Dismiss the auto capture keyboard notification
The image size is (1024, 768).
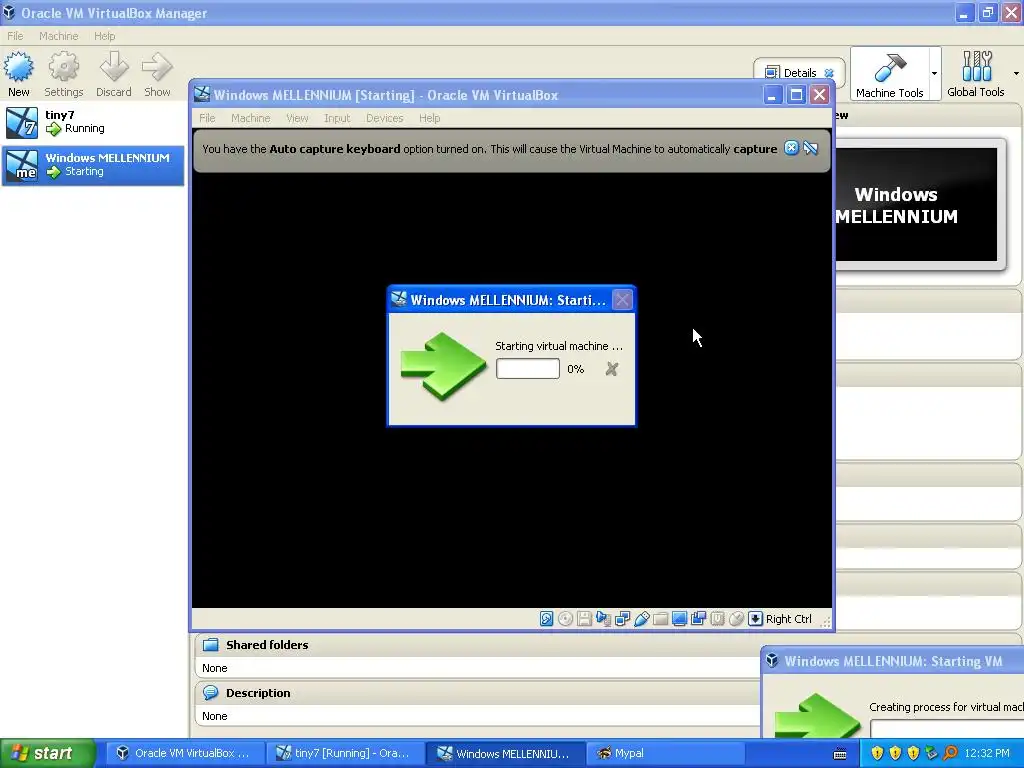click(791, 148)
